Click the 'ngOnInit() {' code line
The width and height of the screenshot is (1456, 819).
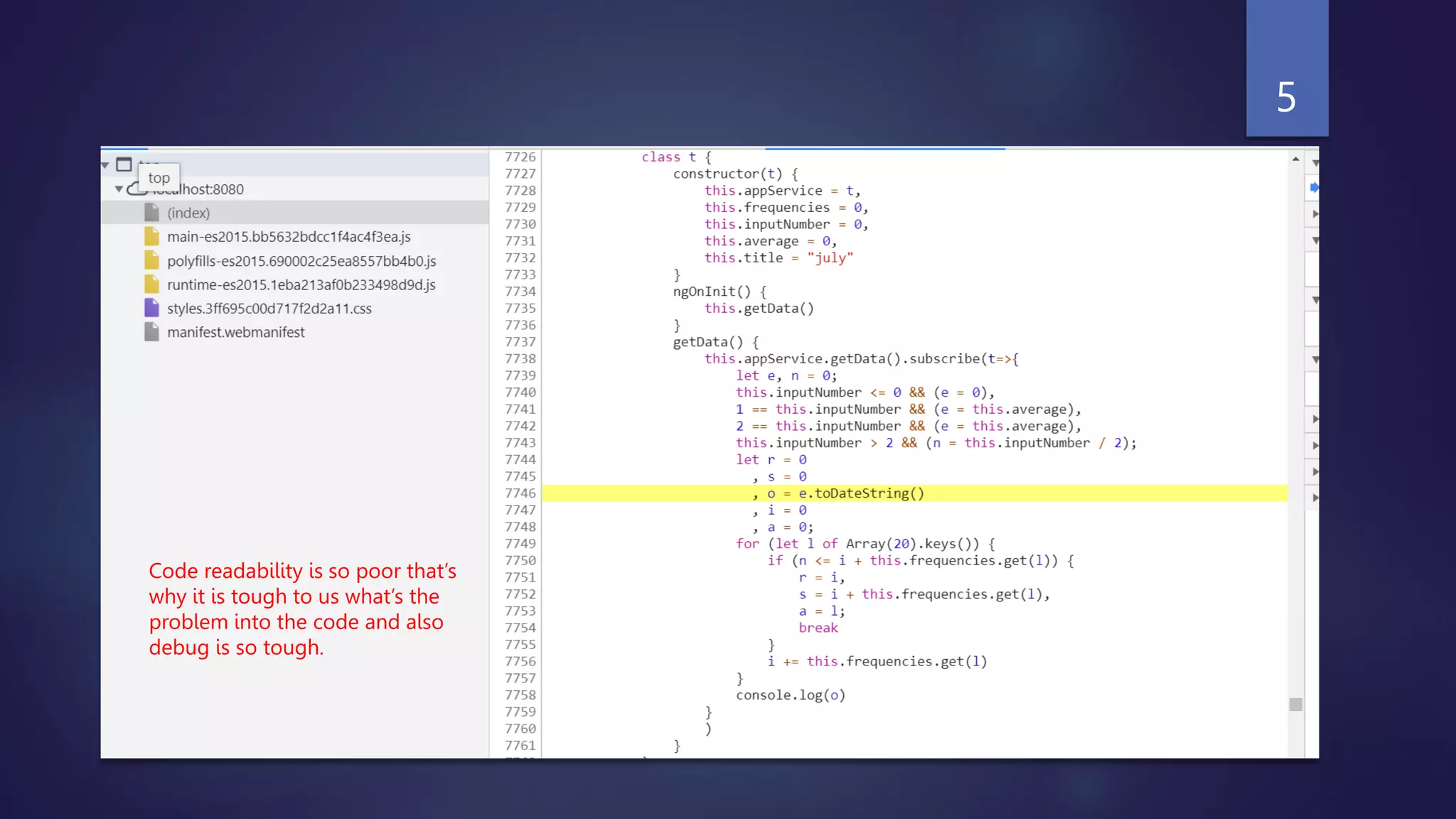719,291
